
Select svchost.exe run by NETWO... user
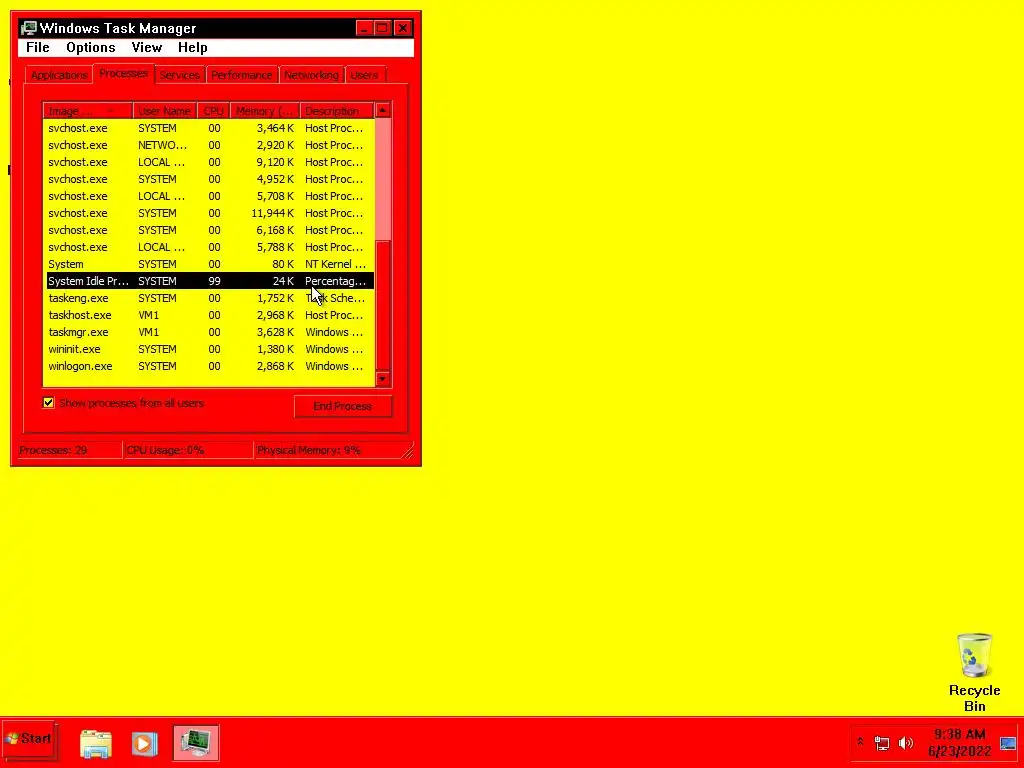point(208,145)
